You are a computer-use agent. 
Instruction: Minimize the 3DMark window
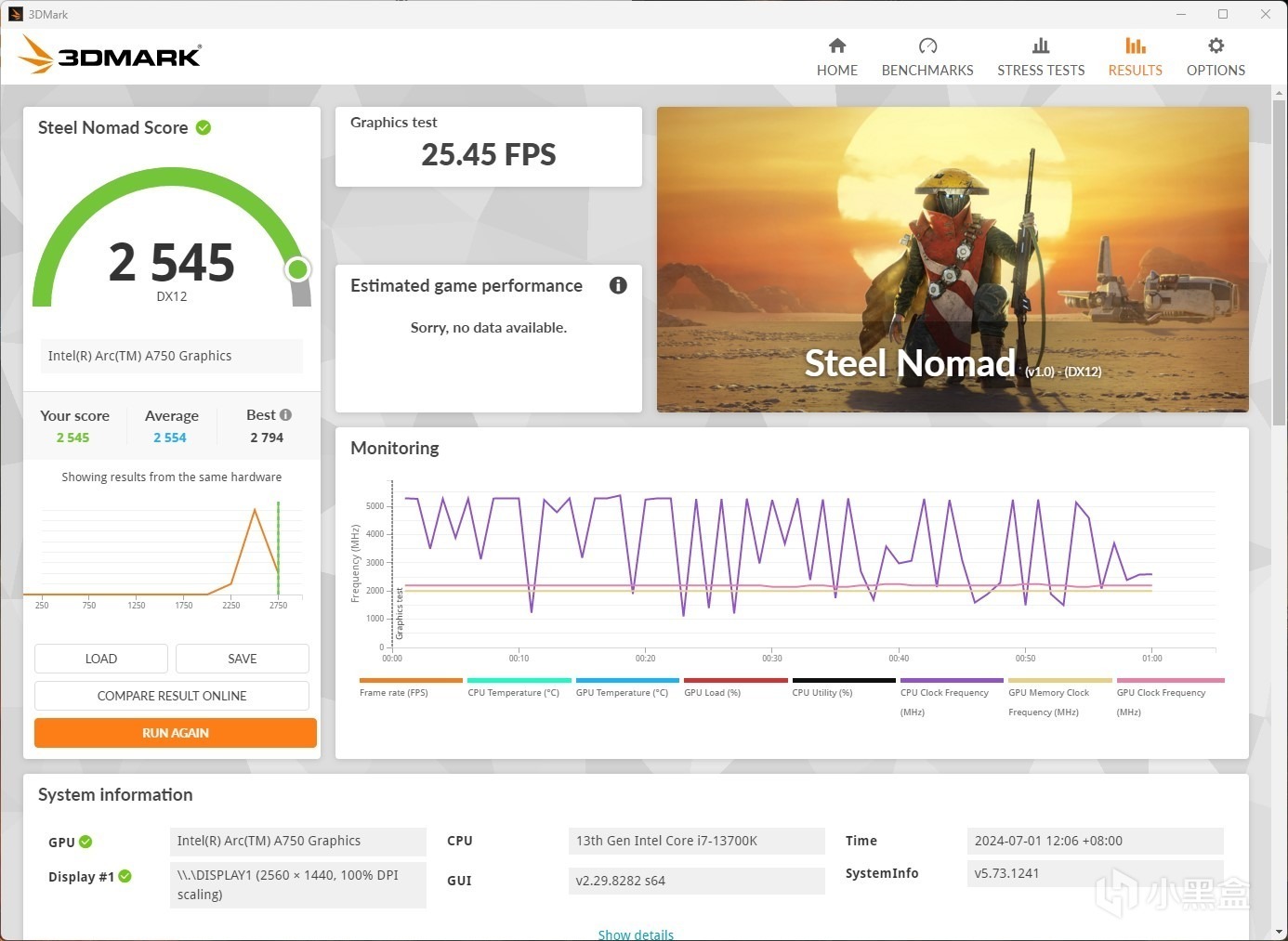coord(1181,14)
